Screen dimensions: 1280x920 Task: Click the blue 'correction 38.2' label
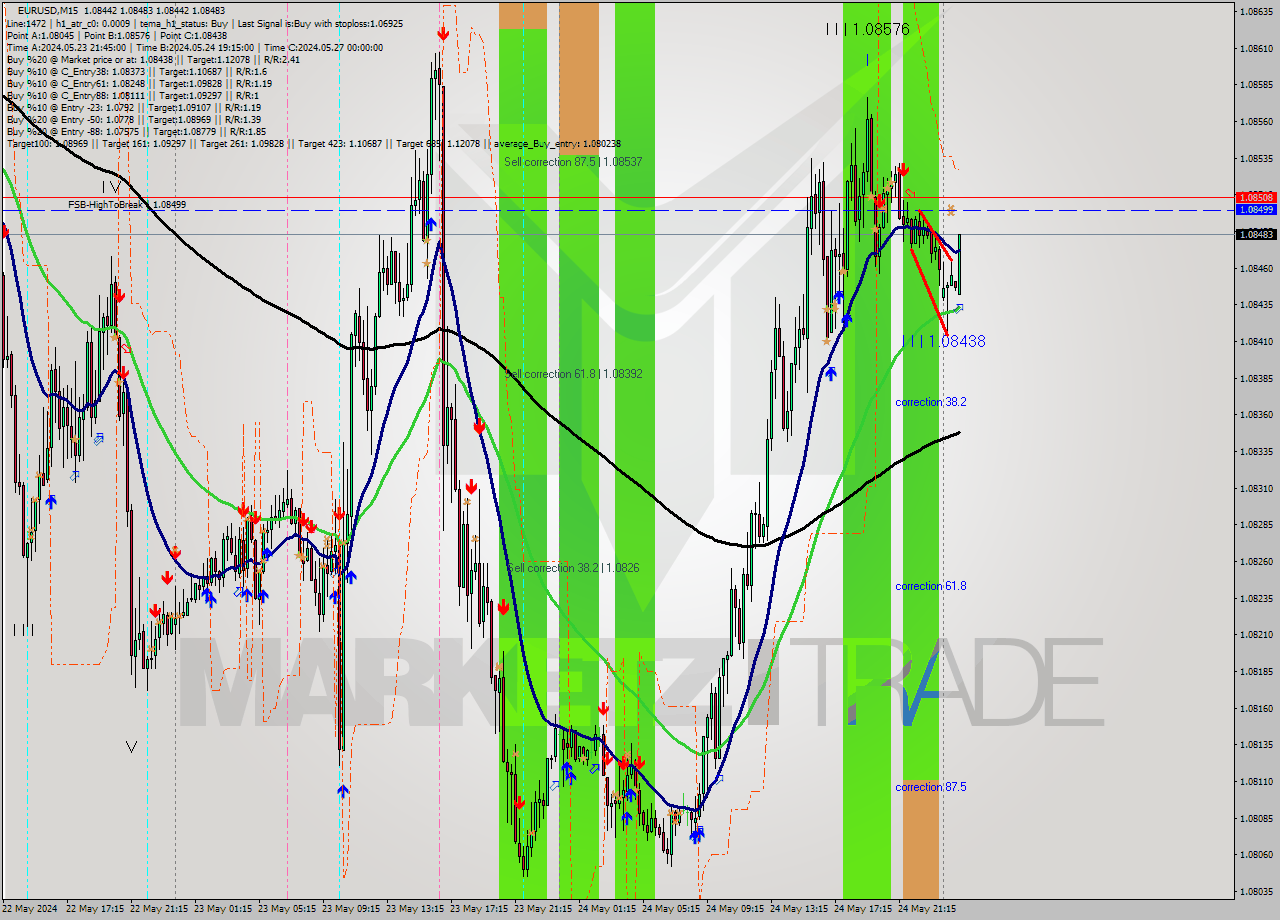[x=930, y=402]
